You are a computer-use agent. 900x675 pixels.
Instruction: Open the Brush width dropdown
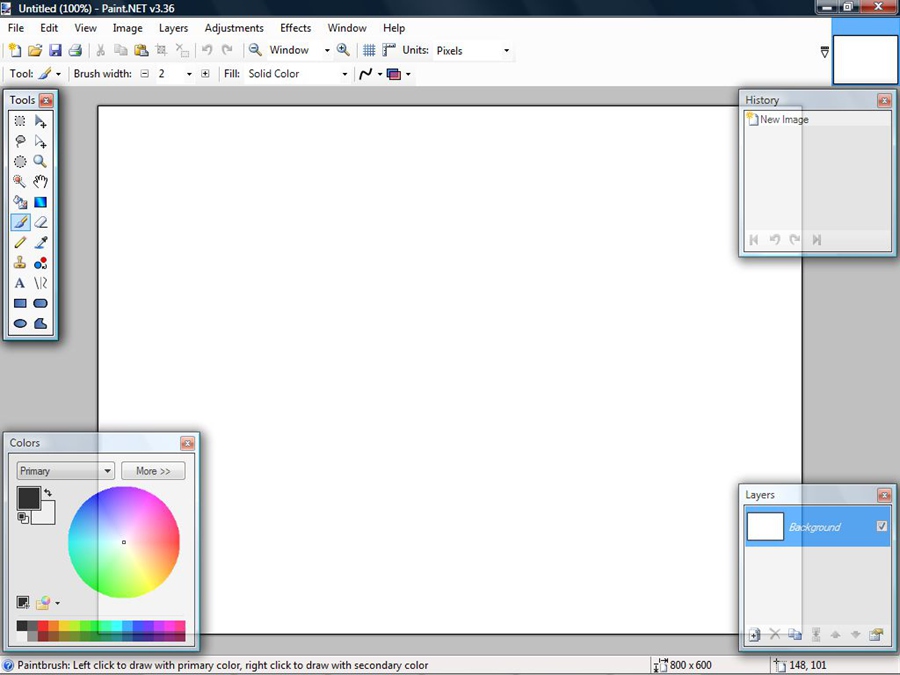[189, 74]
